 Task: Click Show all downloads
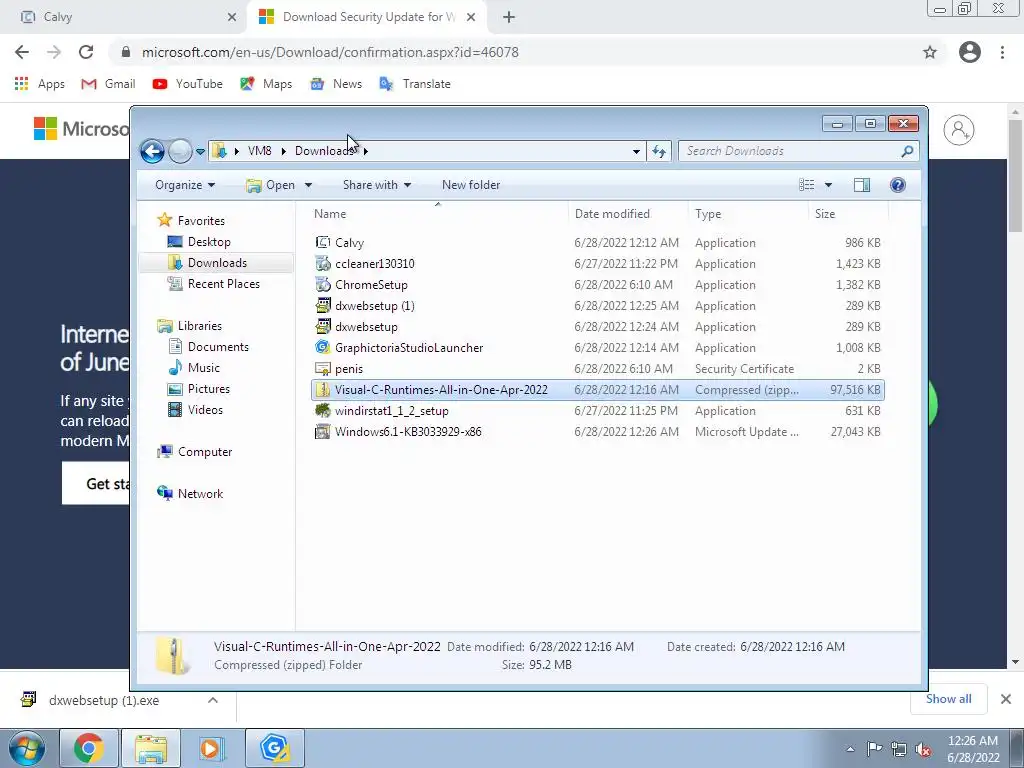point(948,699)
